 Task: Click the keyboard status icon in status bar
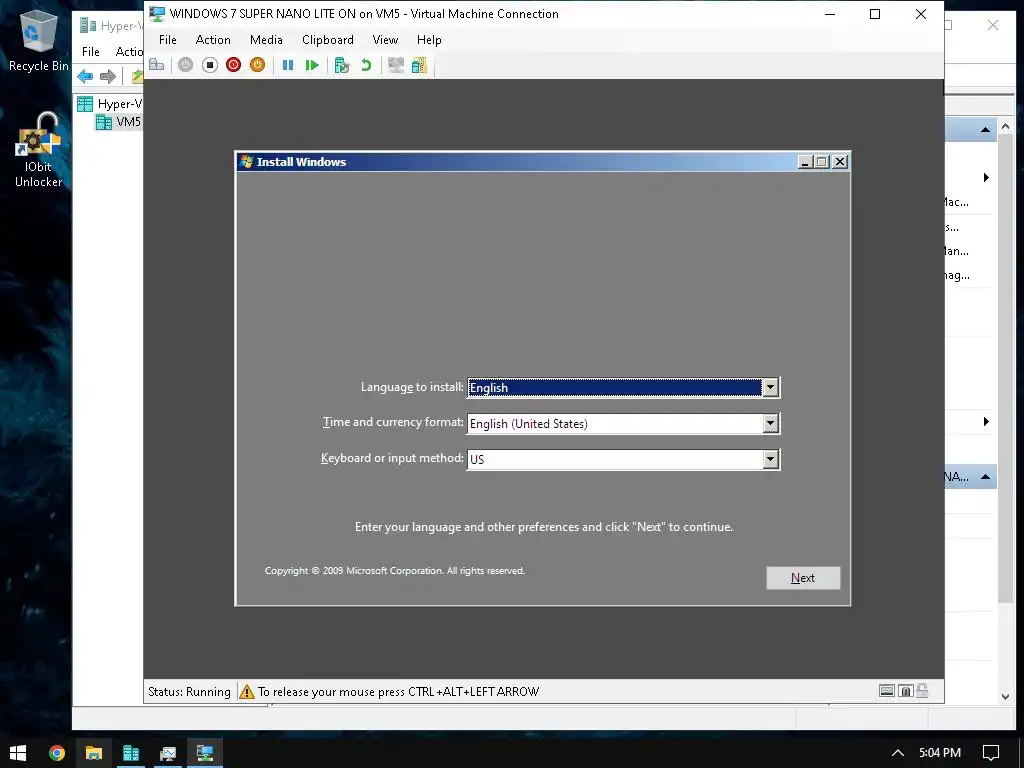point(886,691)
